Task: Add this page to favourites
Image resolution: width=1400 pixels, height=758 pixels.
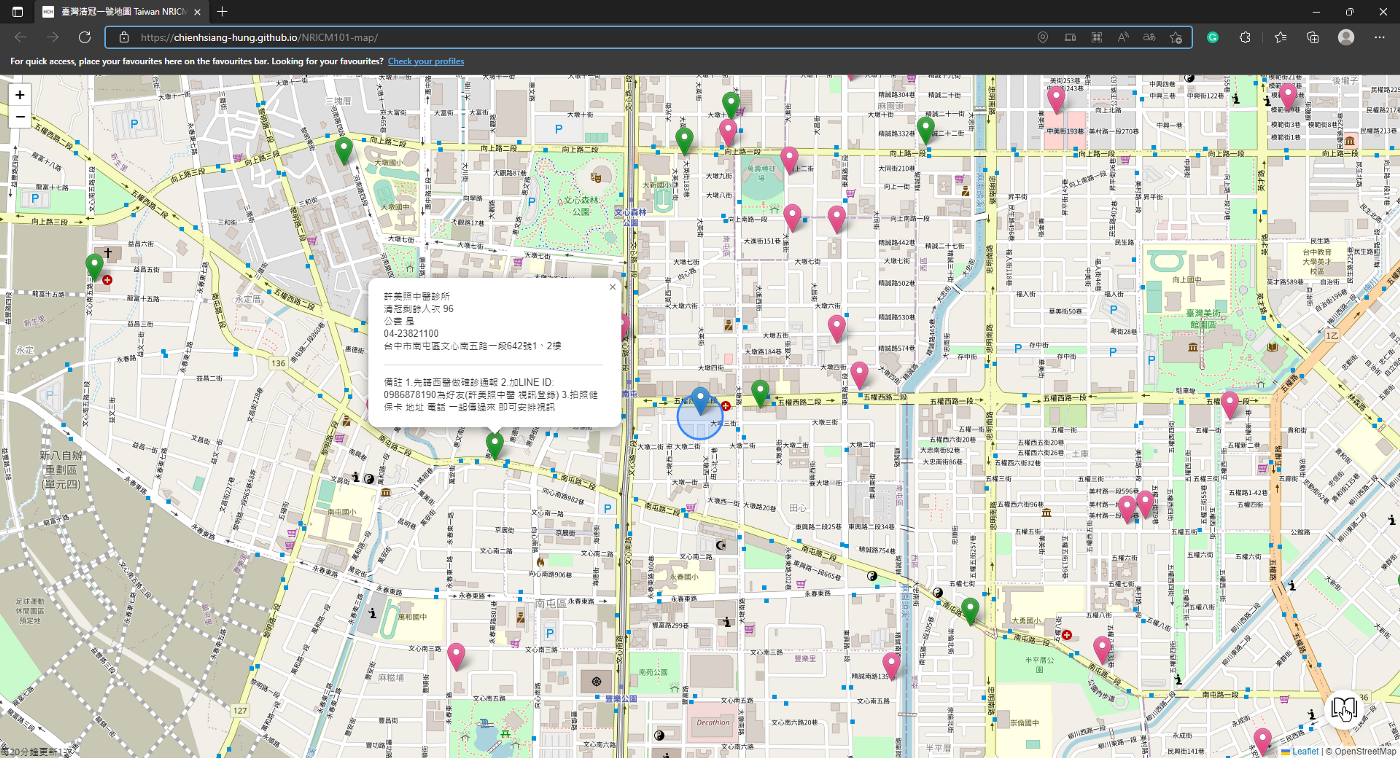Action: [x=1176, y=37]
